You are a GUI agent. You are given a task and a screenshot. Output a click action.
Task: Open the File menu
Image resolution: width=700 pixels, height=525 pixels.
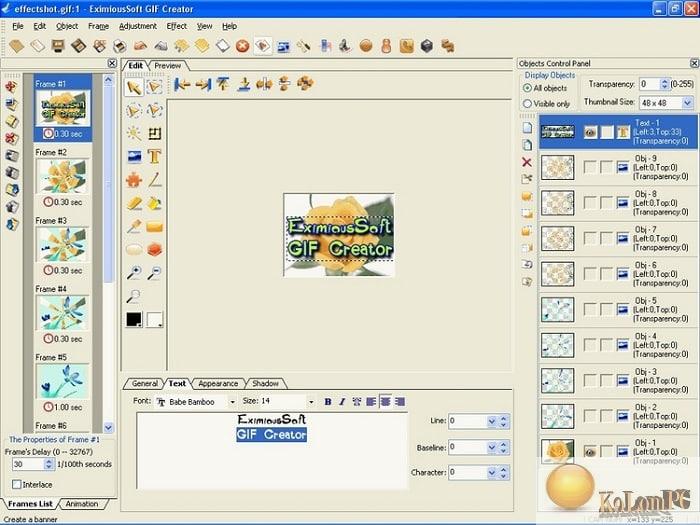pos(18,26)
